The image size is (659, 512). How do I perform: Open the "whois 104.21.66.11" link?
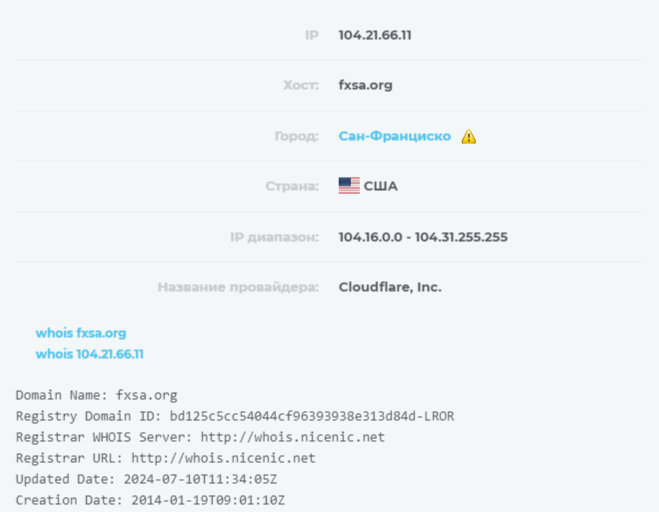pos(90,354)
